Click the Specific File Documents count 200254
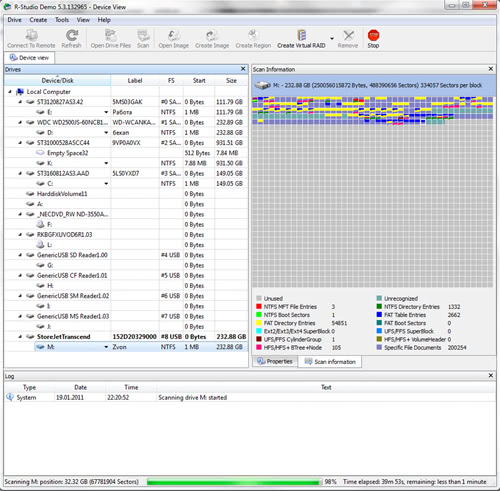The width and height of the screenshot is (500, 491). (x=457, y=347)
